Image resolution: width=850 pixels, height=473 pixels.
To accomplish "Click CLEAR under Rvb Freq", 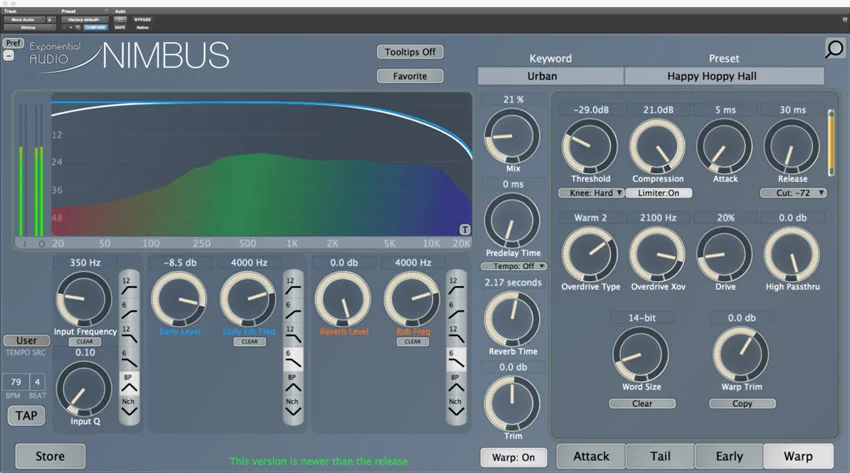I will (x=413, y=342).
